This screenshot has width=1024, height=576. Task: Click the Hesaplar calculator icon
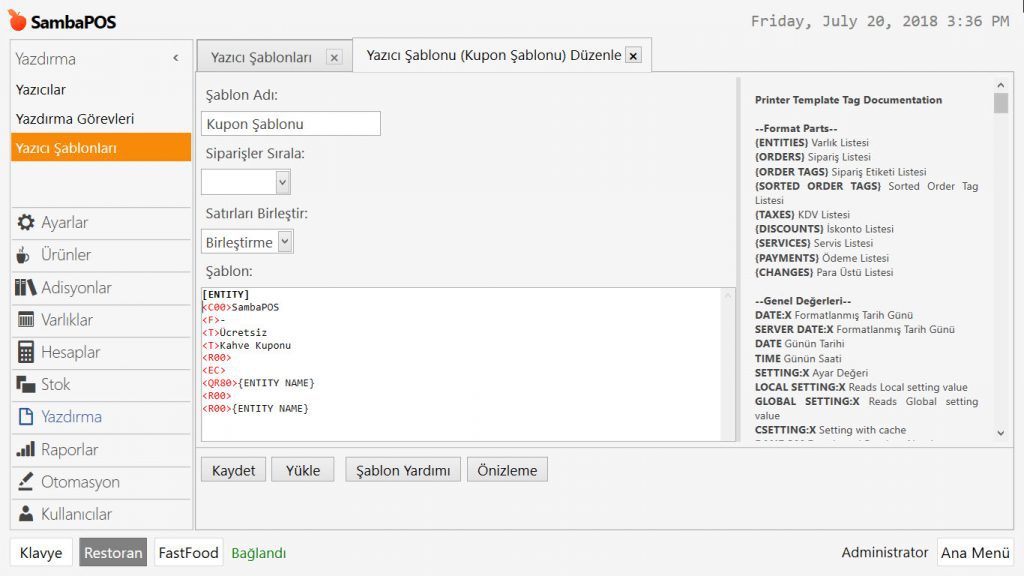click(x=26, y=352)
